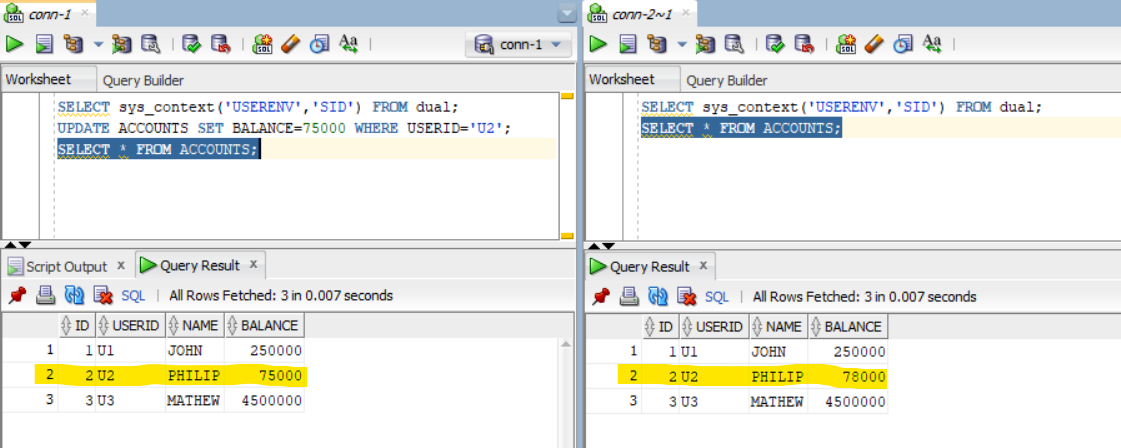
Task: Select JOHN cell in conn-1 result
Action: click(x=194, y=351)
